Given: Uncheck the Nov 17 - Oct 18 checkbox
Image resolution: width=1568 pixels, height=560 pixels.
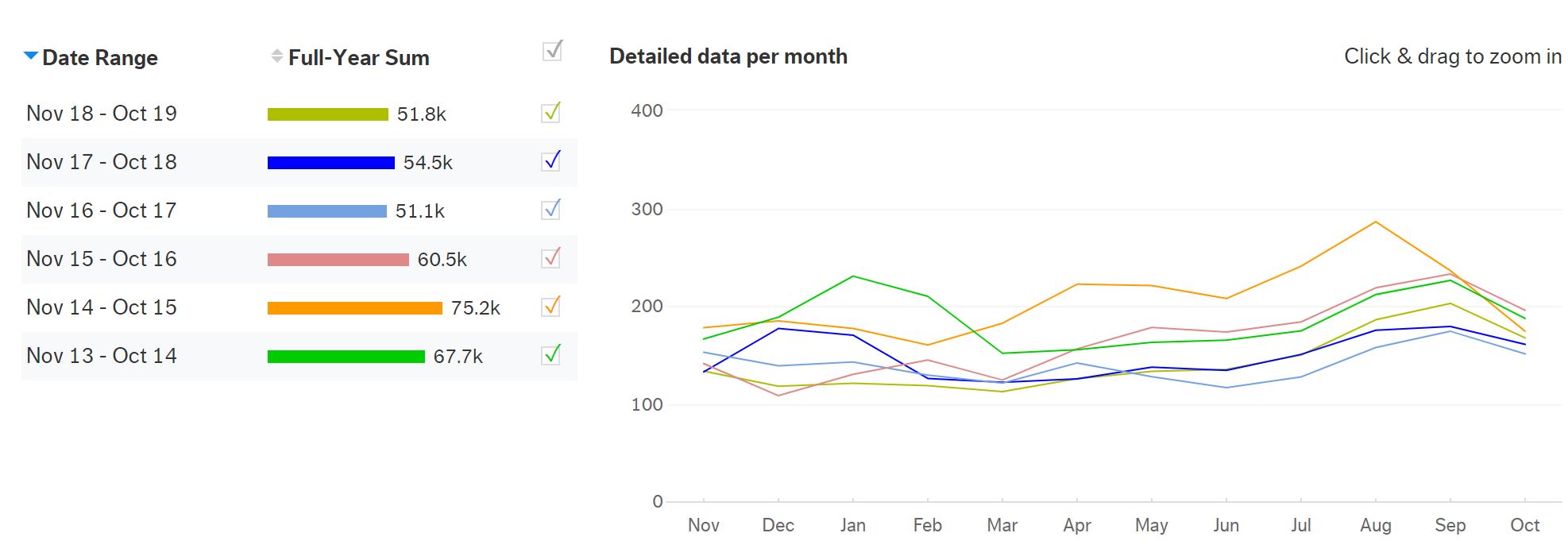Looking at the screenshot, I should pyautogui.click(x=551, y=160).
